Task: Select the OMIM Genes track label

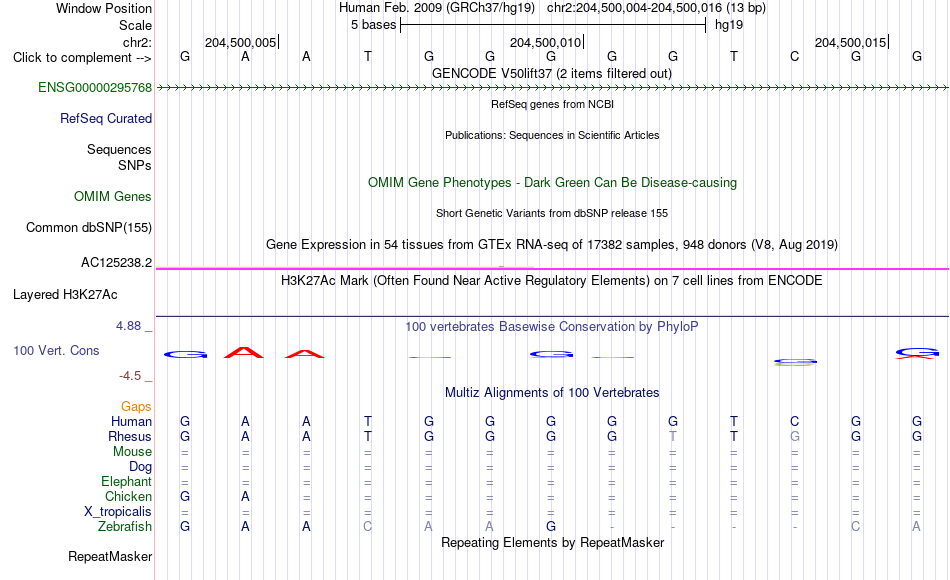Action: 112,196
